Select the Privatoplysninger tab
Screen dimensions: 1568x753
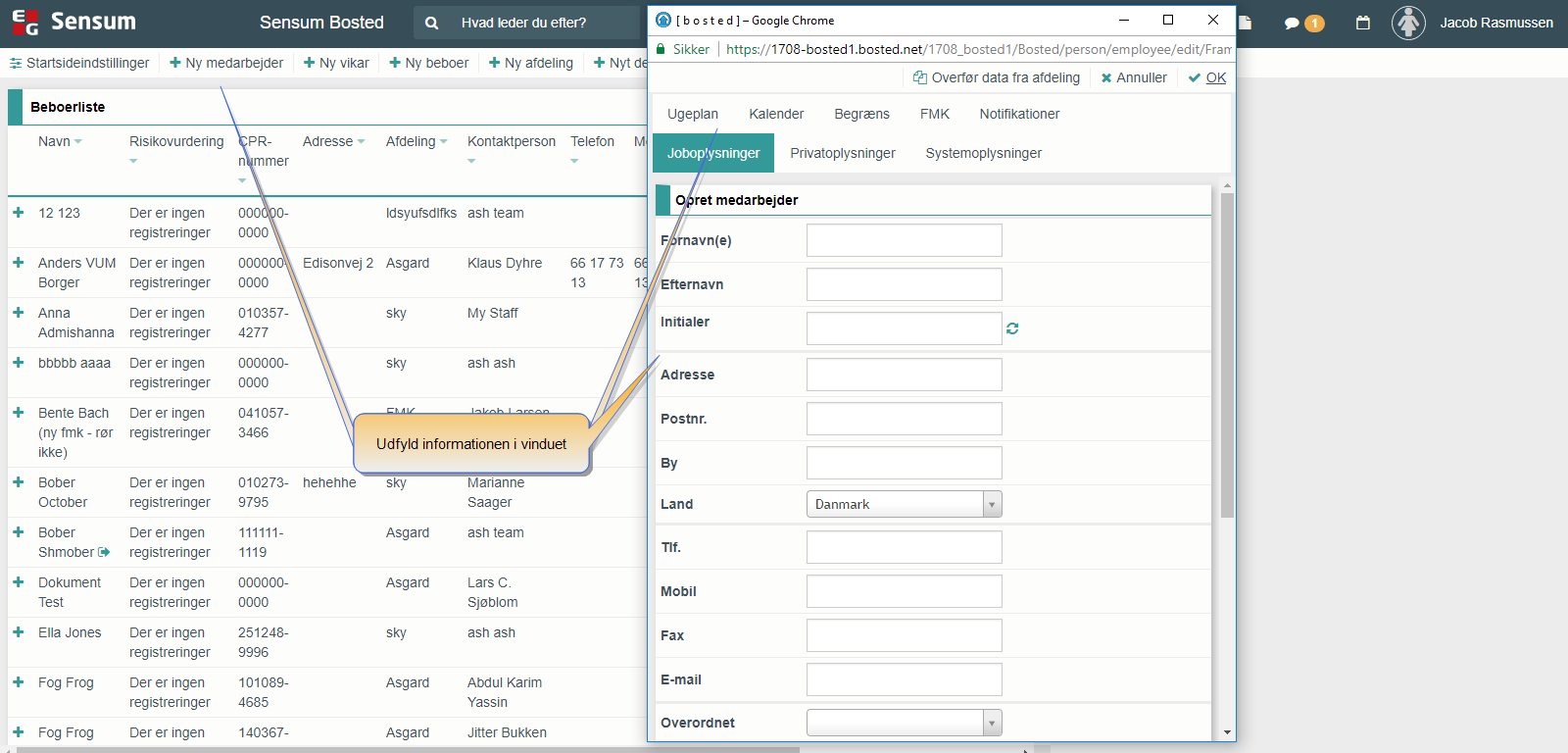click(x=843, y=153)
